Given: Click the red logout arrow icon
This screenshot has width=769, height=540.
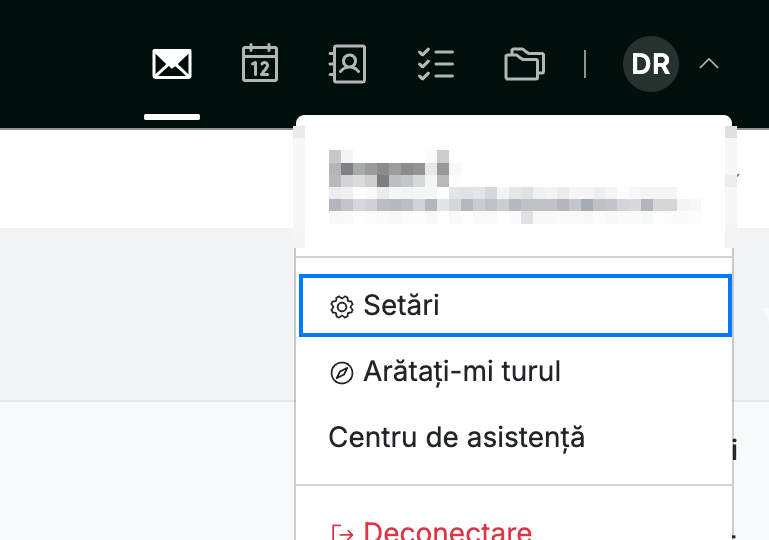Looking at the screenshot, I should (342, 533).
